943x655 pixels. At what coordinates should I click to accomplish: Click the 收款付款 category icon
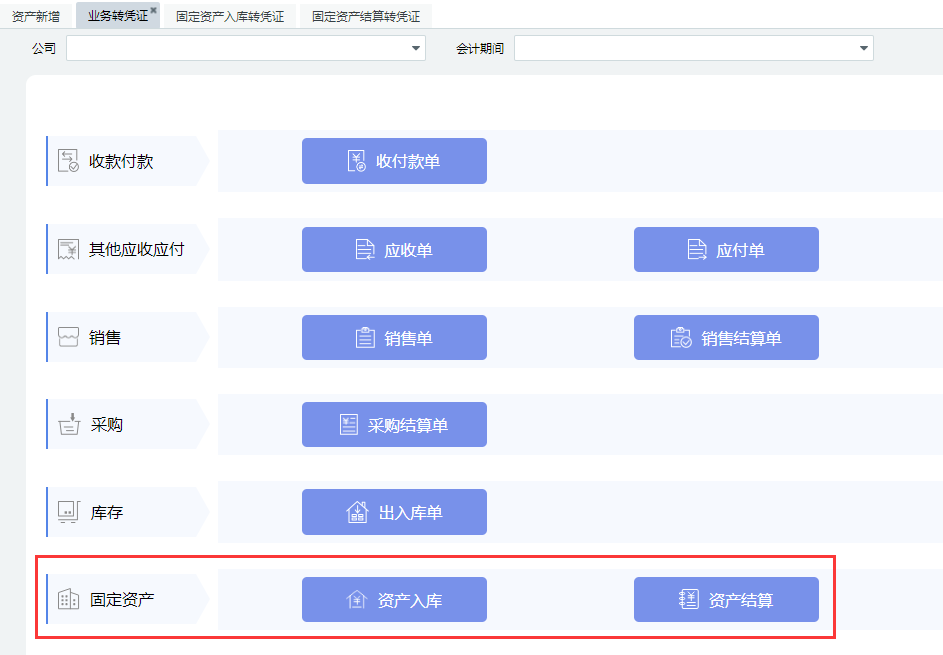coord(68,161)
